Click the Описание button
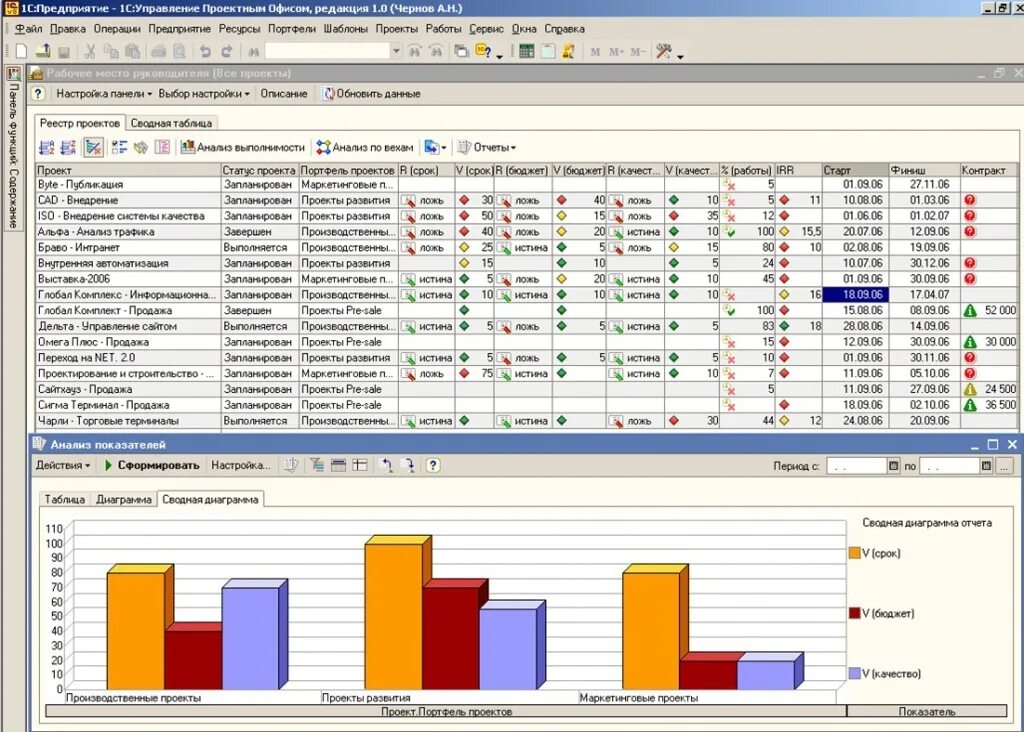 click(x=283, y=93)
